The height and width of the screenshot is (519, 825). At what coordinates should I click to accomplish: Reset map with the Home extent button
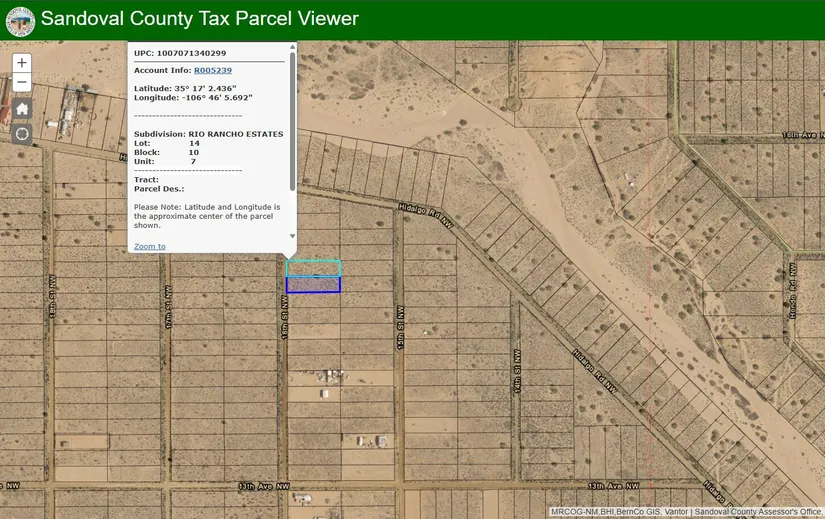click(22, 109)
